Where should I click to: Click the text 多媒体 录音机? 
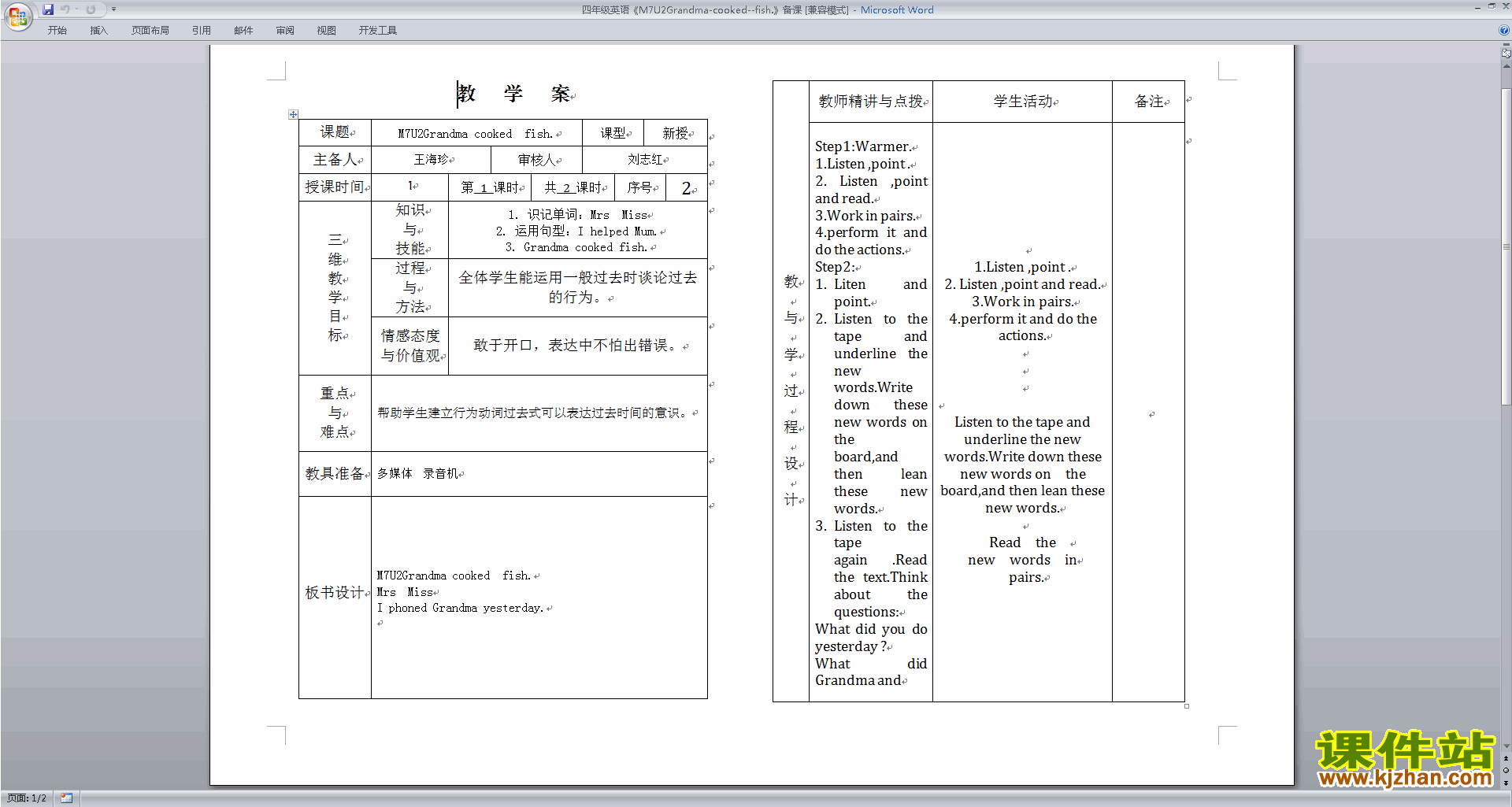(418, 474)
